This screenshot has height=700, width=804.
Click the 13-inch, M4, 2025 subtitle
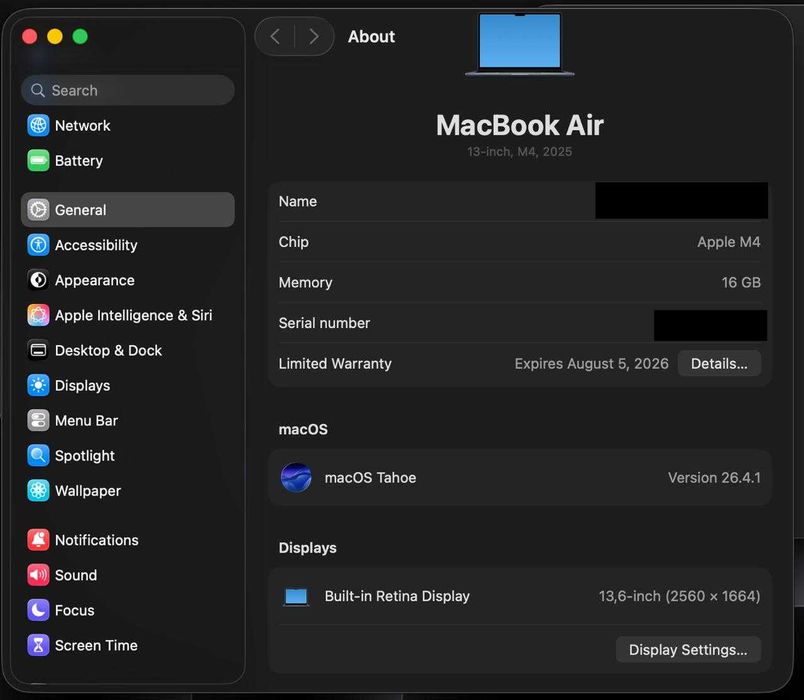519,152
